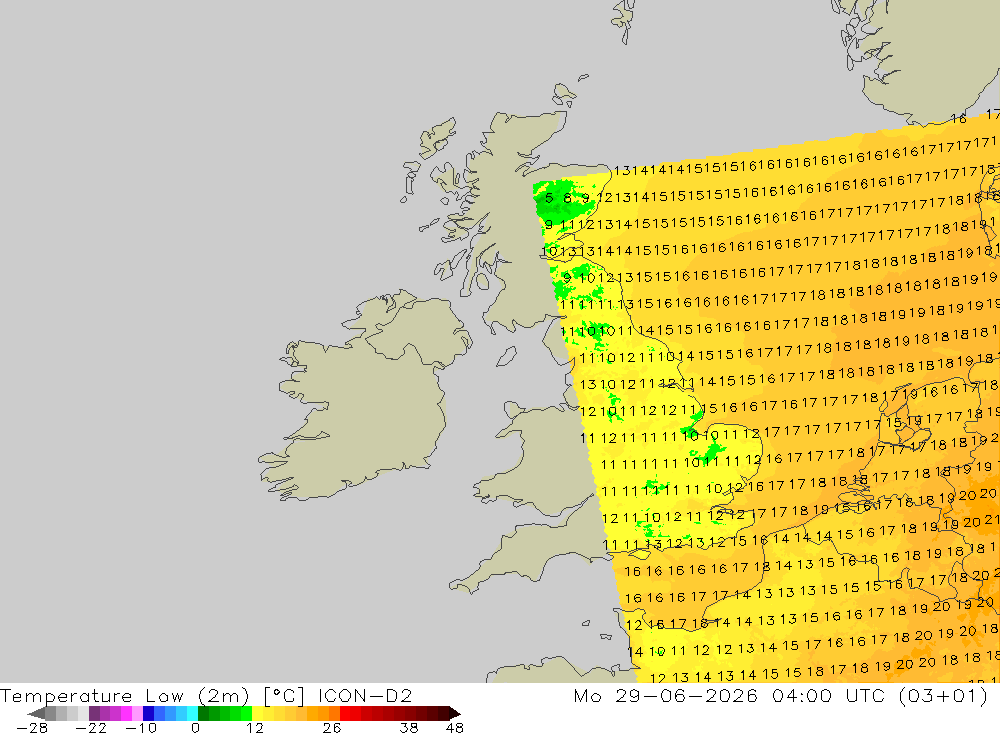Click the '-10' legend label
Screen dimensions: 1000x733
click(141, 727)
